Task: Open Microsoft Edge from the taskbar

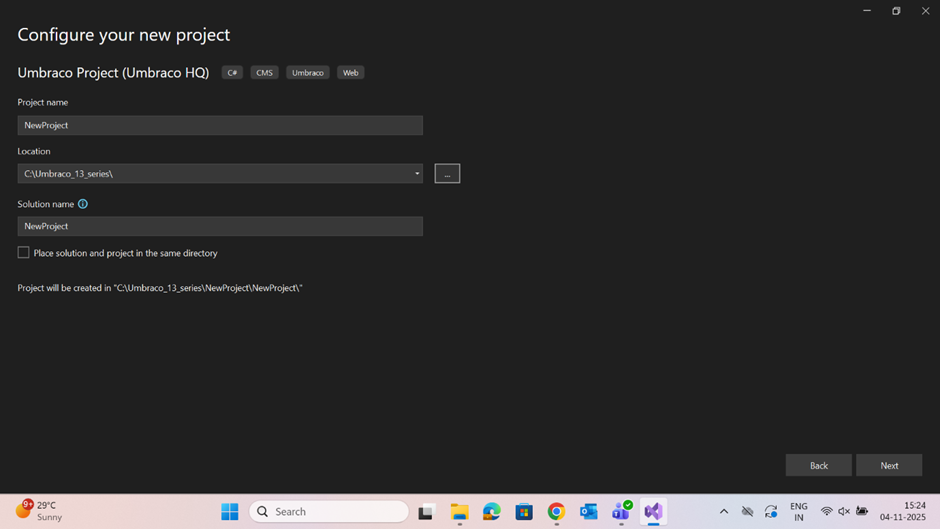Action: coord(491,512)
